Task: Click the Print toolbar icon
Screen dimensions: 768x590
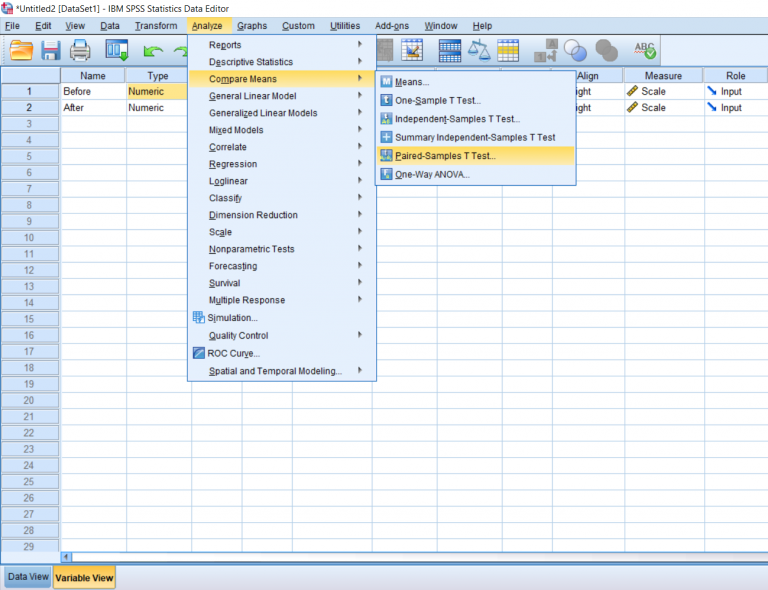Action: click(x=80, y=50)
